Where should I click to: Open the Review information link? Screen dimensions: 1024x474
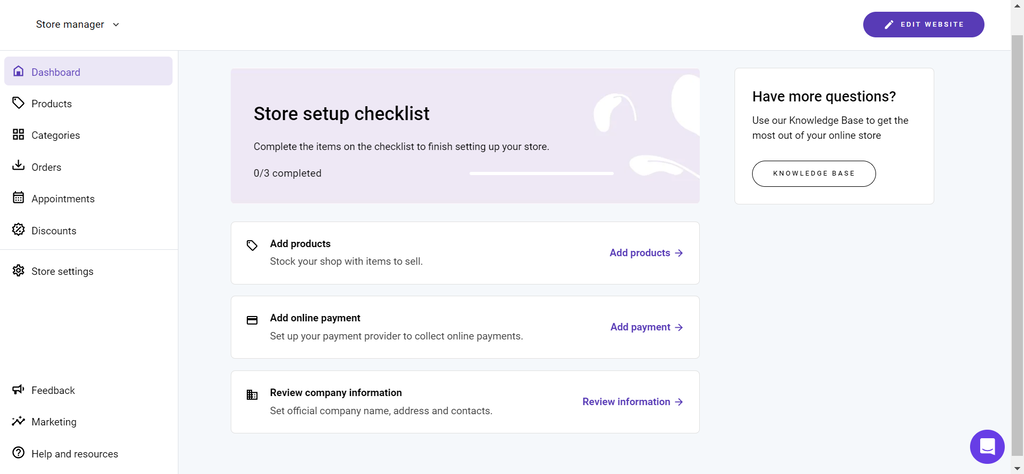632,402
